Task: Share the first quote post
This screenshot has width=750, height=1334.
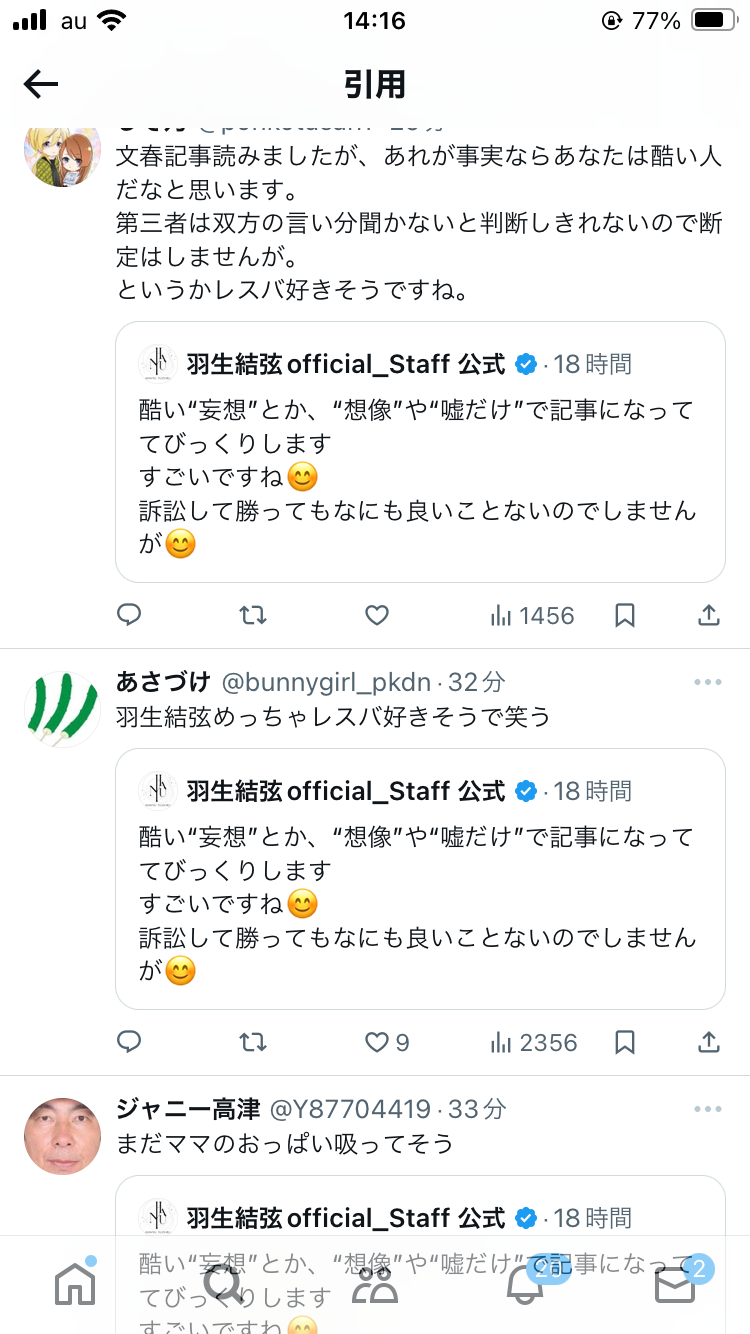Action: (x=708, y=615)
